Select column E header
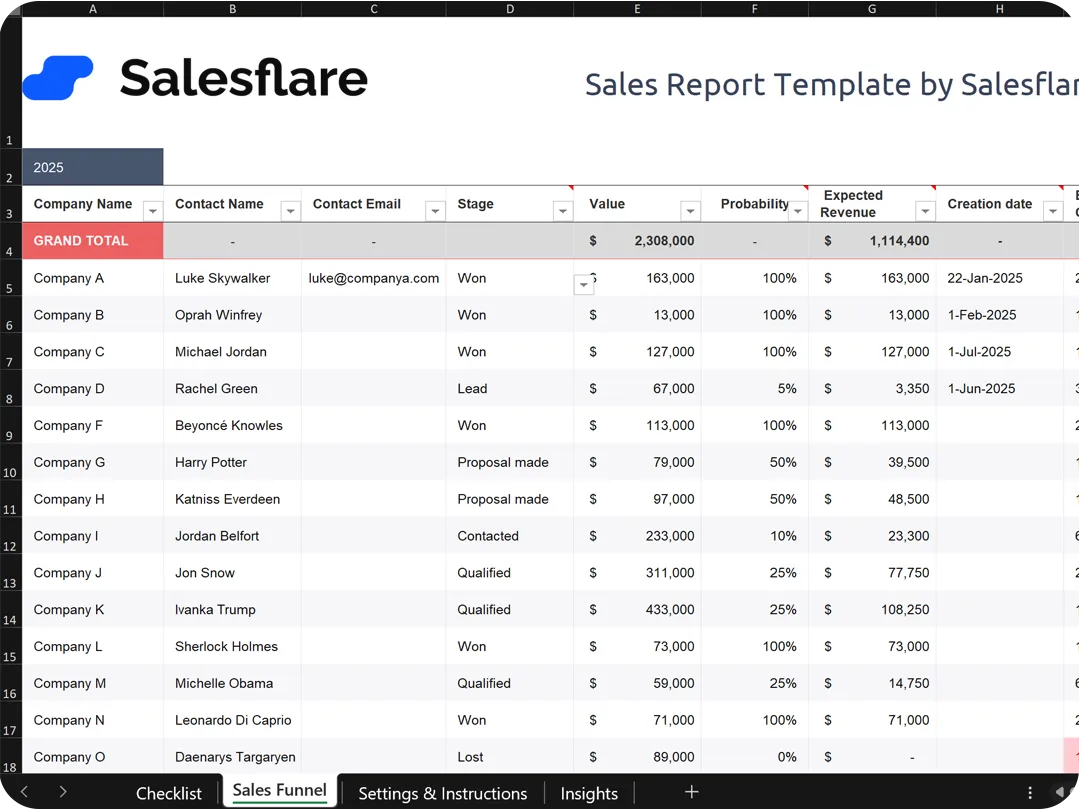This screenshot has width=1080, height=810. point(637,9)
